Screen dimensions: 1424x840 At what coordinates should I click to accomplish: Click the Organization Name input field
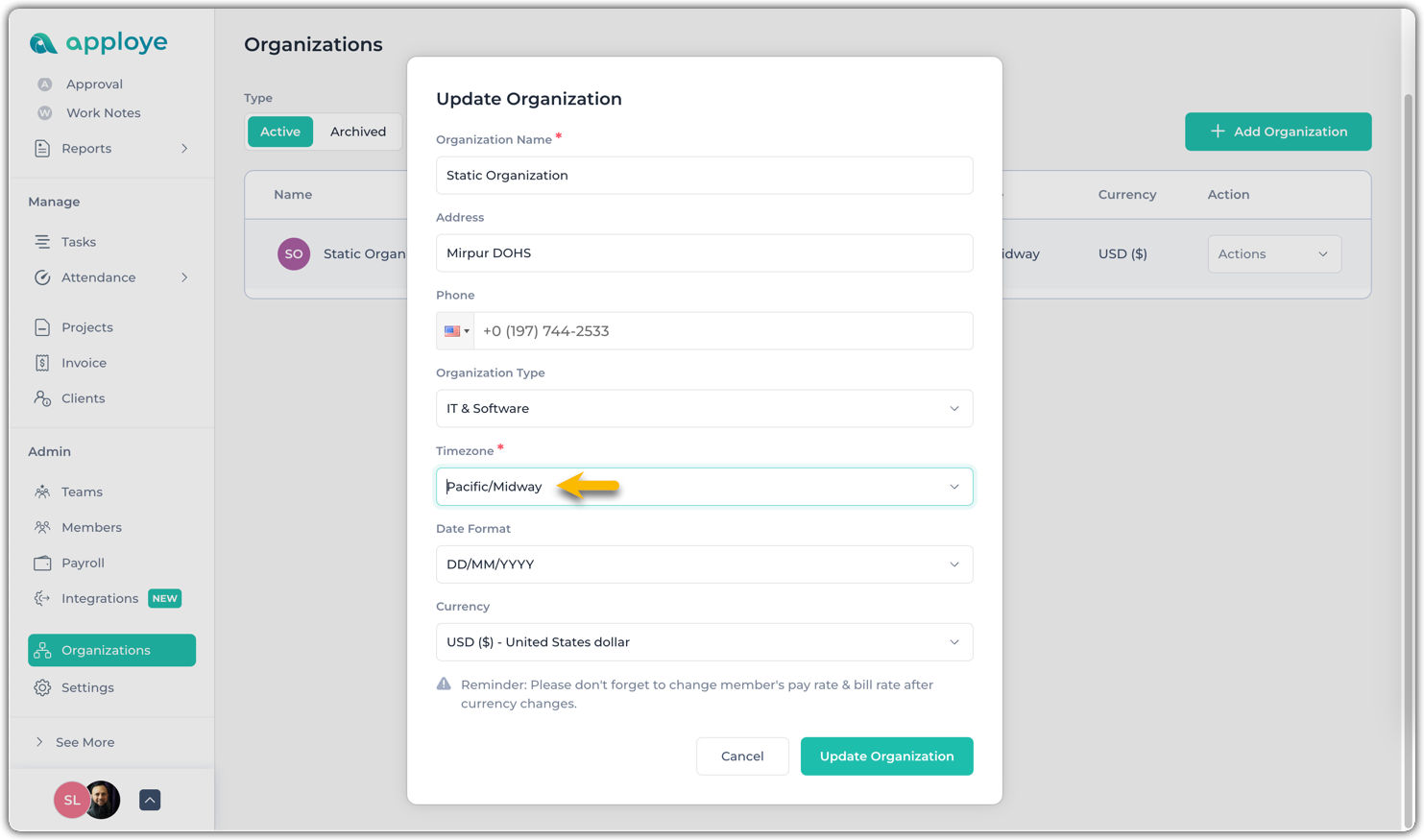point(704,176)
